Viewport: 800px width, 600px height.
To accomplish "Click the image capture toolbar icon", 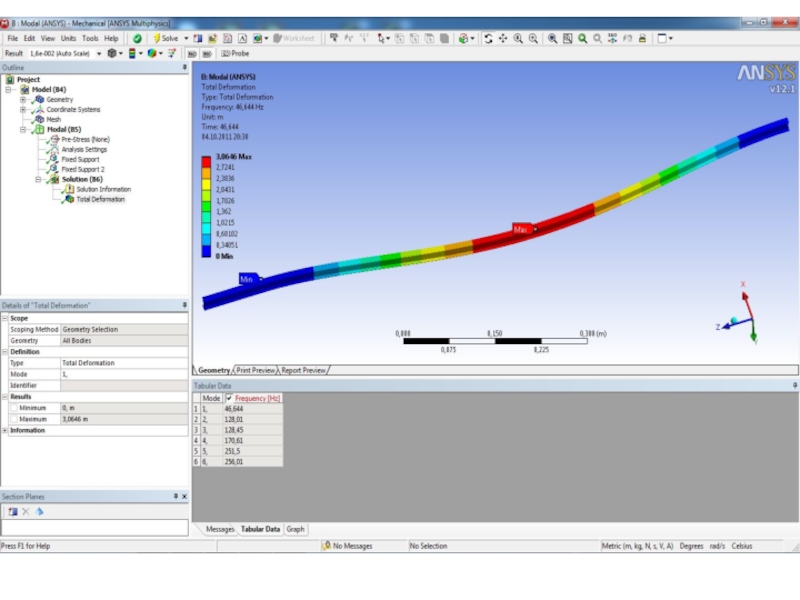I will tap(260, 38).
